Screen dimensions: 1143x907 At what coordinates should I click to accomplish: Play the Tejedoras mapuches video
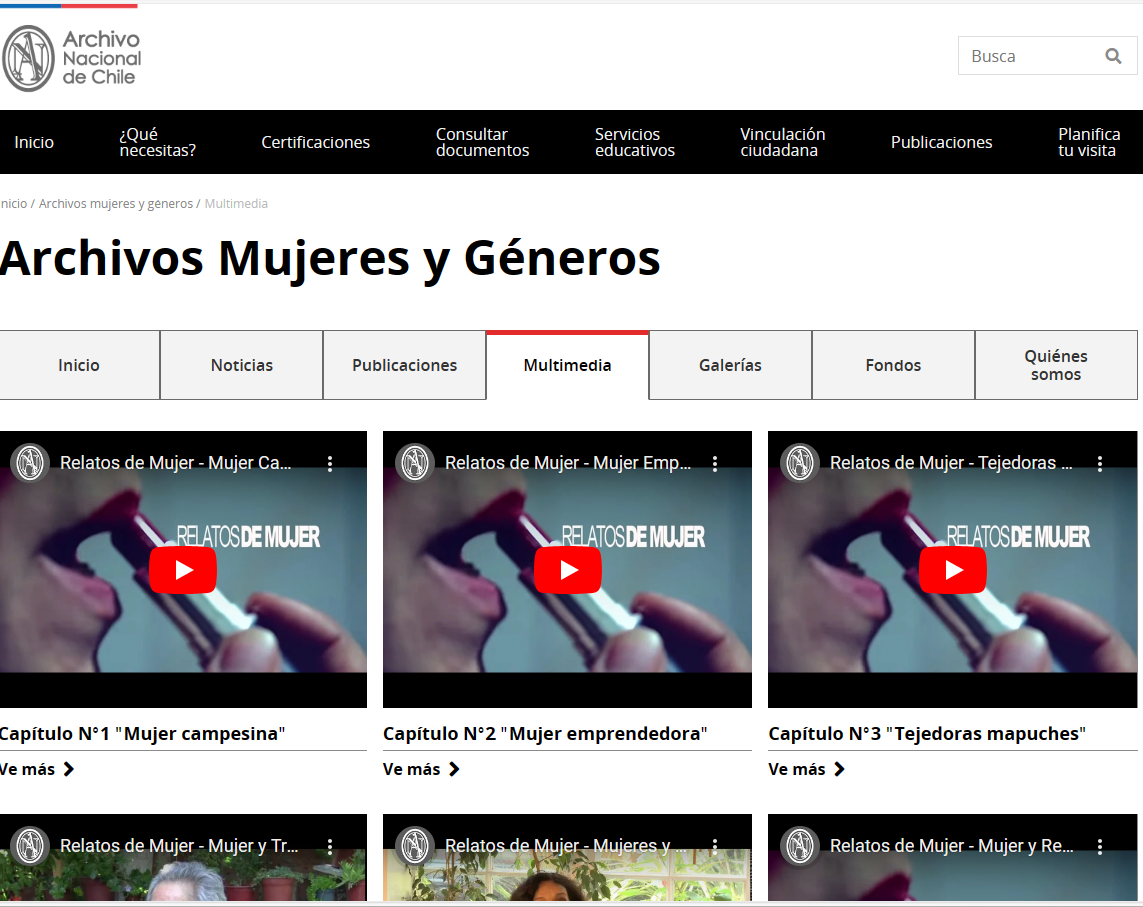[x=953, y=570]
